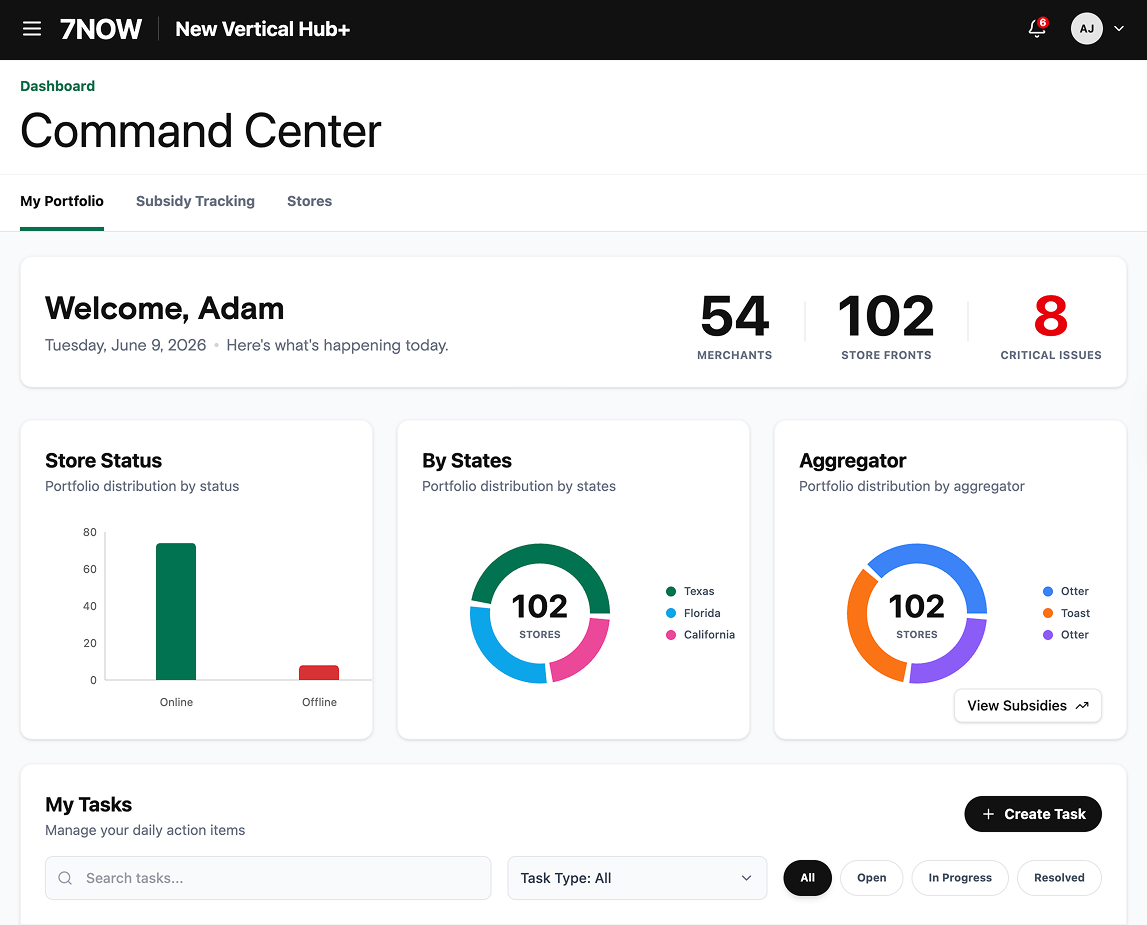Select the All filter pill
The width and height of the screenshot is (1147, 925).
(808, 877)
